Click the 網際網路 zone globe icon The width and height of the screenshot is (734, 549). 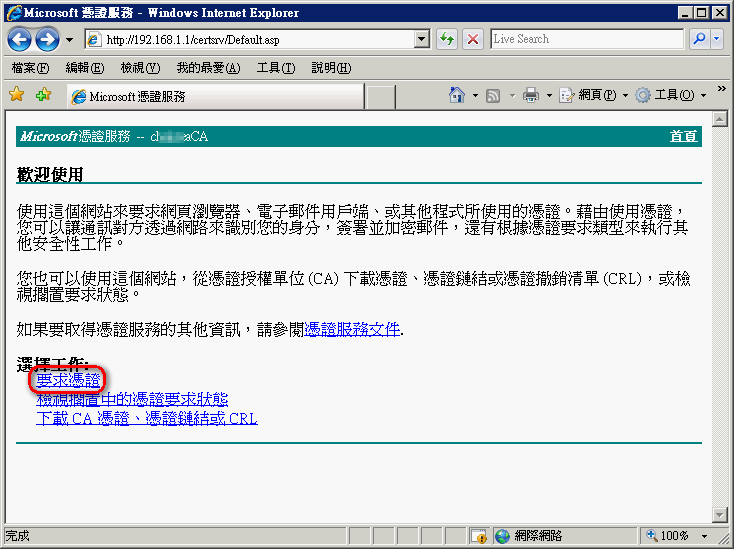click(502, 536)
